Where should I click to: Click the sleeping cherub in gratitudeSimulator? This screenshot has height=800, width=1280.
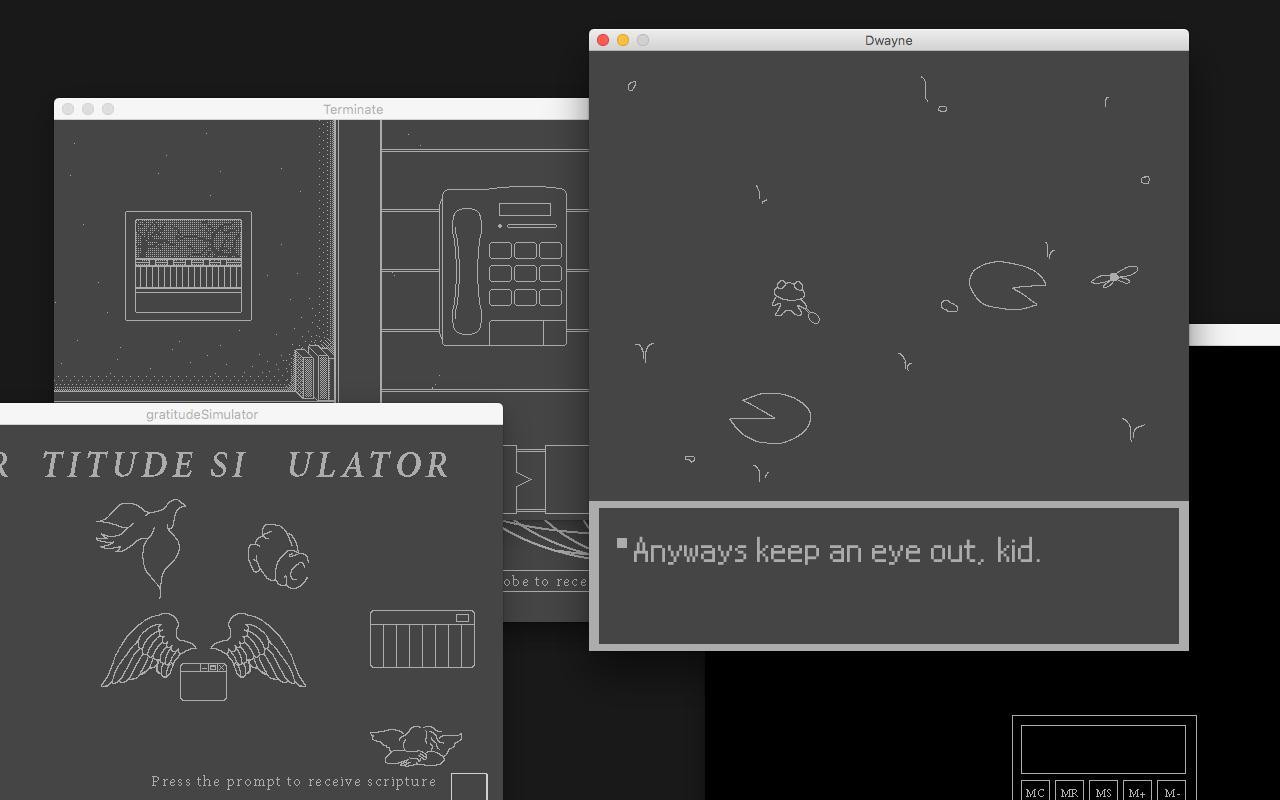point(416,745)
